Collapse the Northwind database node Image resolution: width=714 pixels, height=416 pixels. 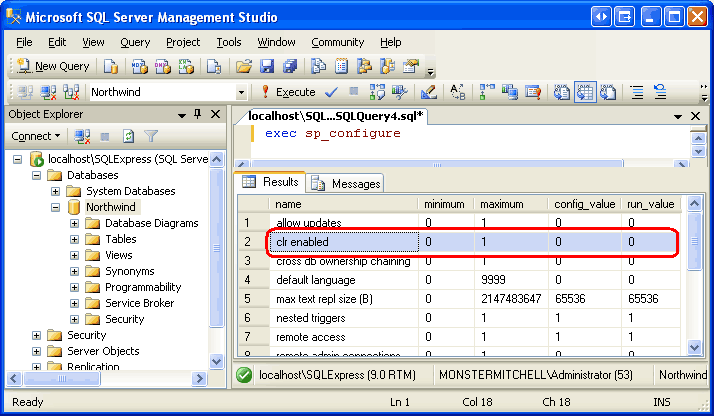pyautogui.click(x=56, y=207)
